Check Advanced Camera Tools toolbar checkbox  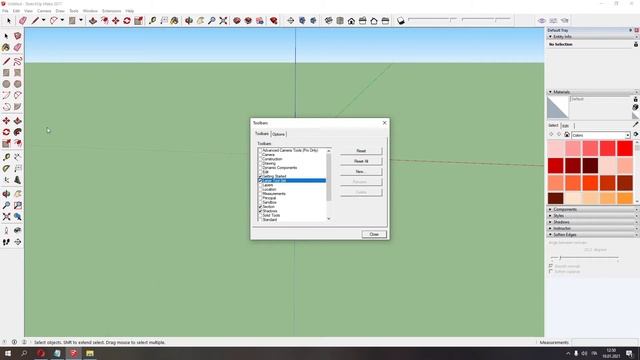(x=260, y=150)
